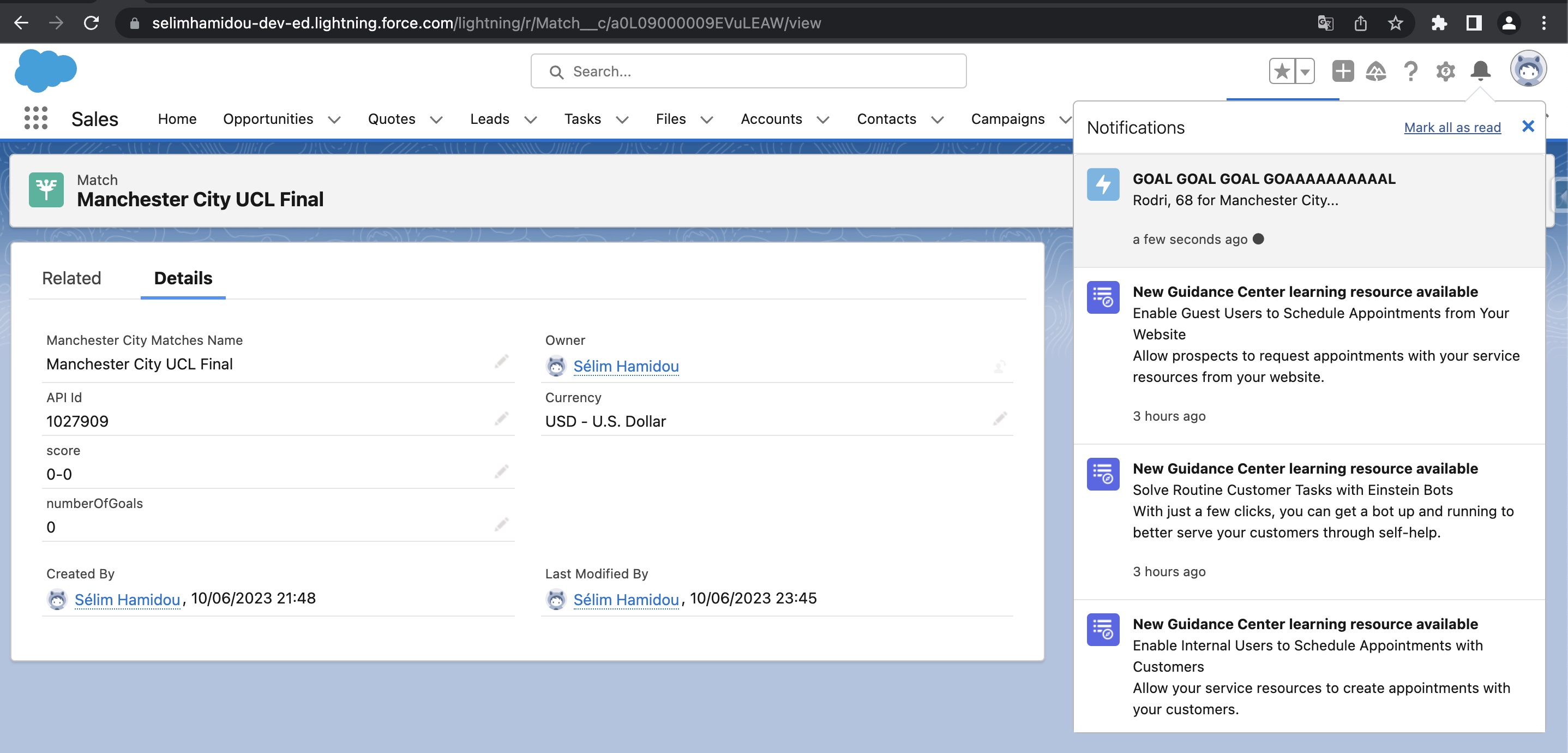Viewport: 1568px width, 753px height.
Task: Open the browser side panel icon
Action: tap(1474, 23)
